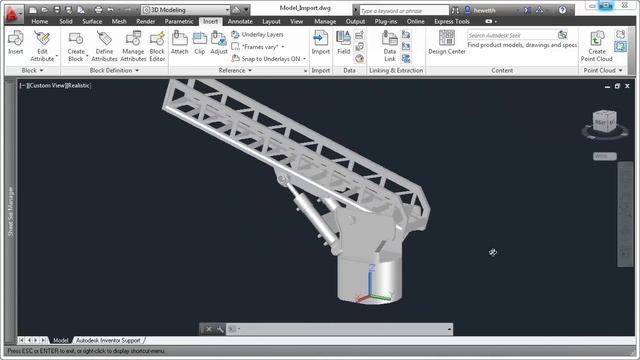This screenshot has height=360, width=640.
Task: Click the New drawing quick-access icon
Action: click(x=33, y=10)
